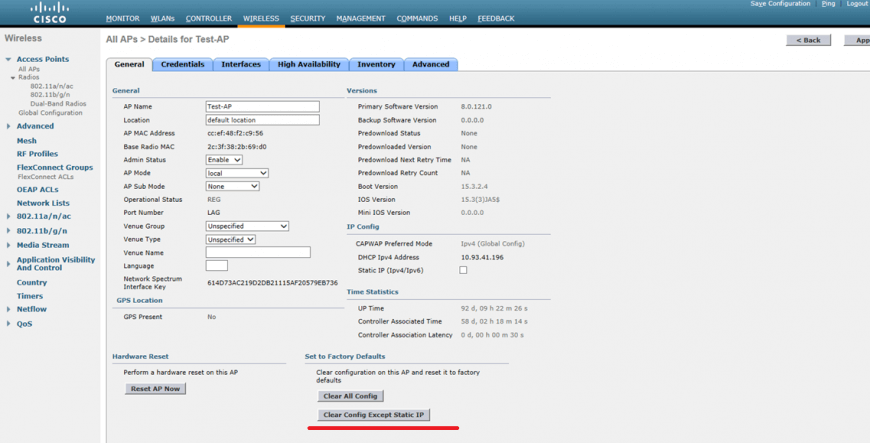This screenshot has width=870, height=443.
Task: Open the SECURITY menu
Action: pos(307,18)
